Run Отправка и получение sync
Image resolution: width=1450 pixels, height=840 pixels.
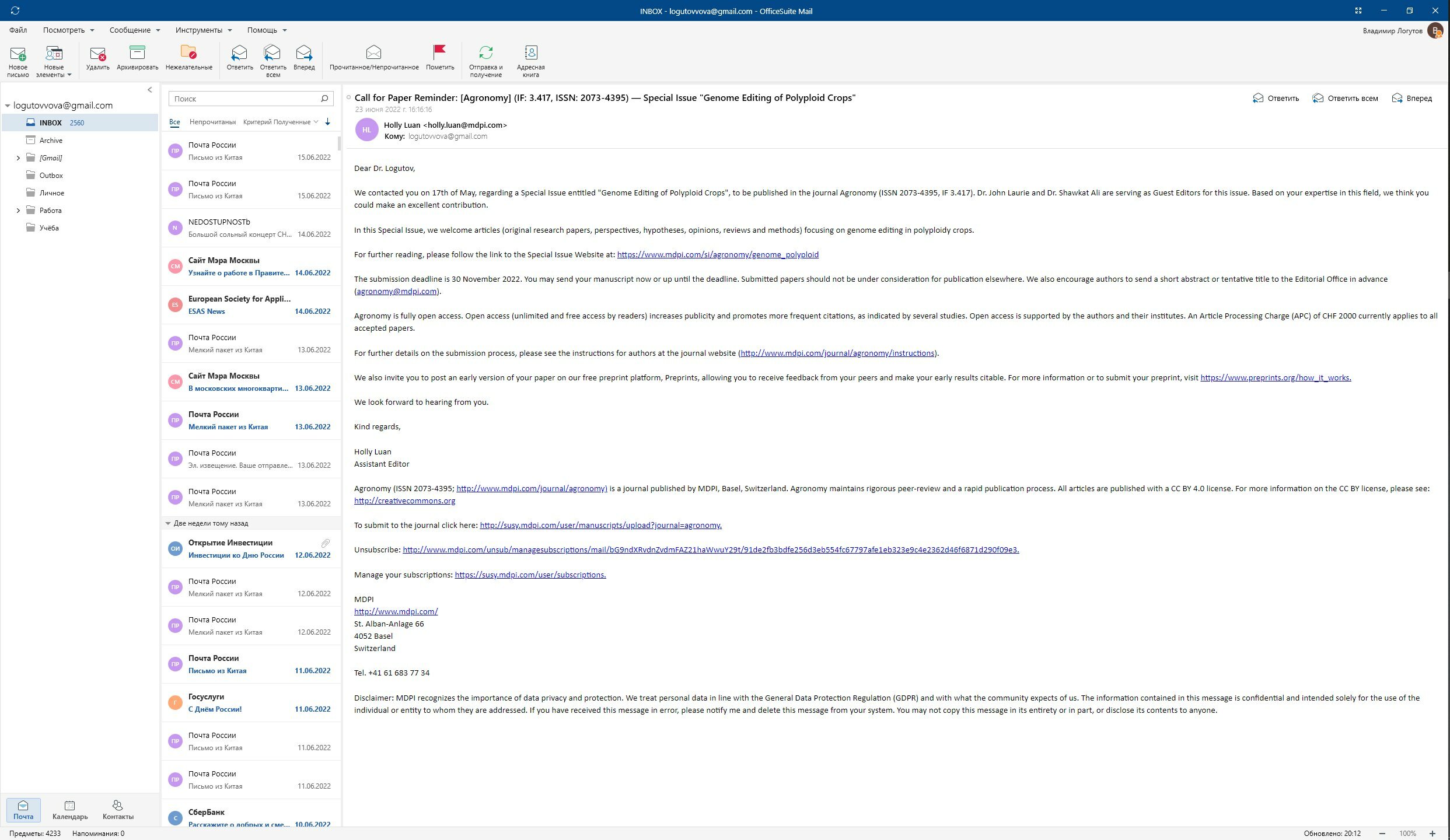pos(485,61)
